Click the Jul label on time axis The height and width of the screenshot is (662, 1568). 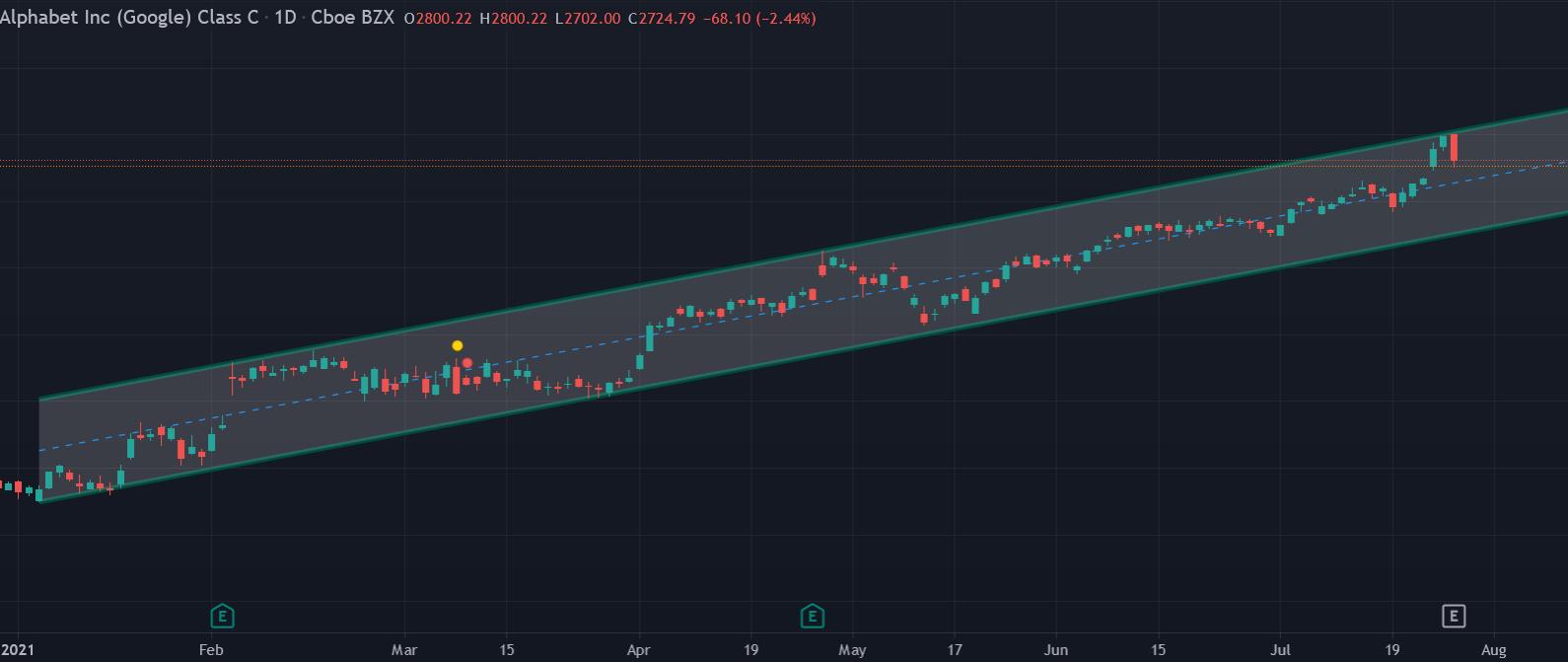pos(1281,650)
